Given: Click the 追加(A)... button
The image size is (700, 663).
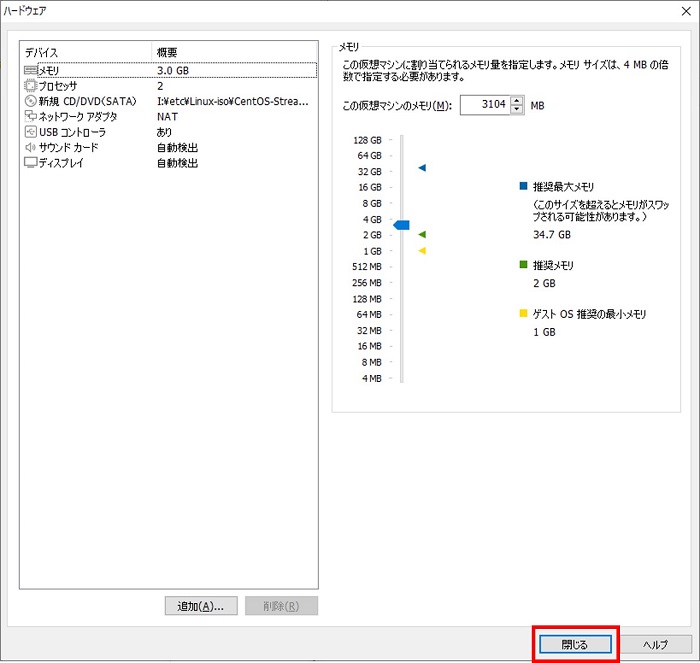Looking at the screenshot, I should (x=201, y=606).
